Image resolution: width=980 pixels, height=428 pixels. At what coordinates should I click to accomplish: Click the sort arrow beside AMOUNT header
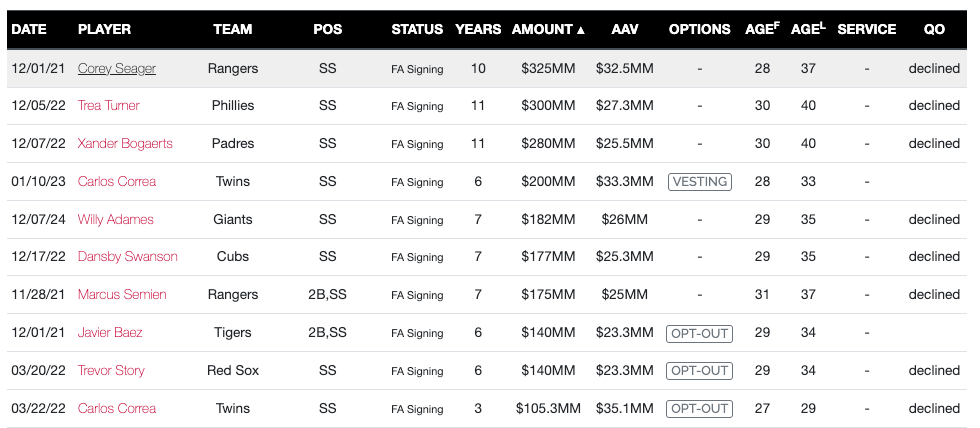click(x=581, y=30)
